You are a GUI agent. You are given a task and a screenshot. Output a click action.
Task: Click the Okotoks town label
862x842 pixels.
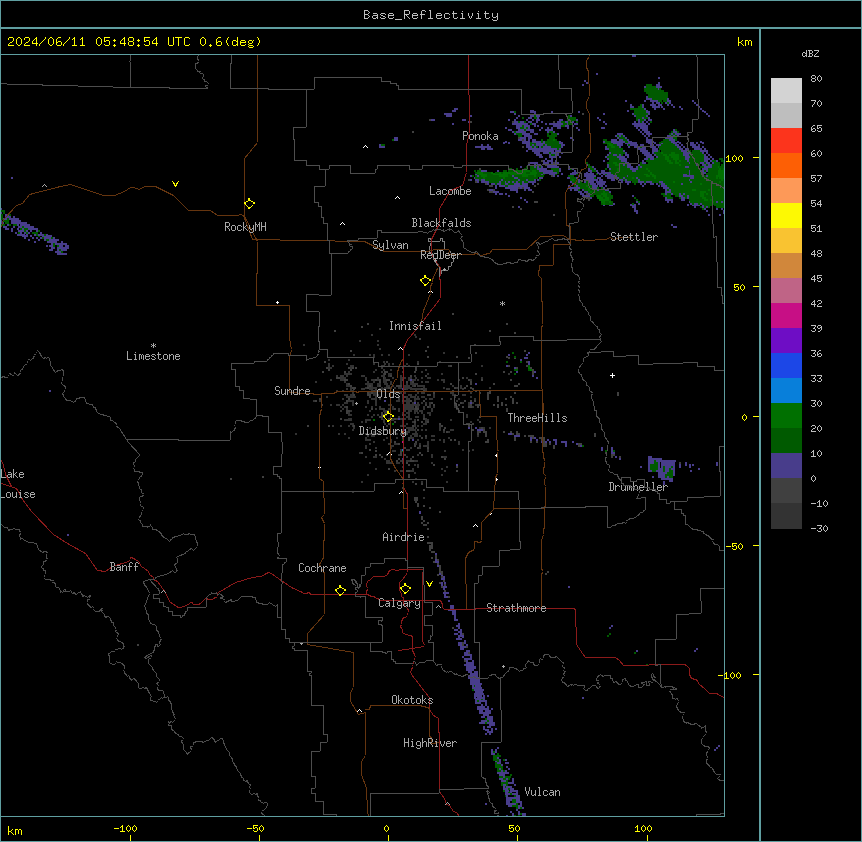[412, 700]
